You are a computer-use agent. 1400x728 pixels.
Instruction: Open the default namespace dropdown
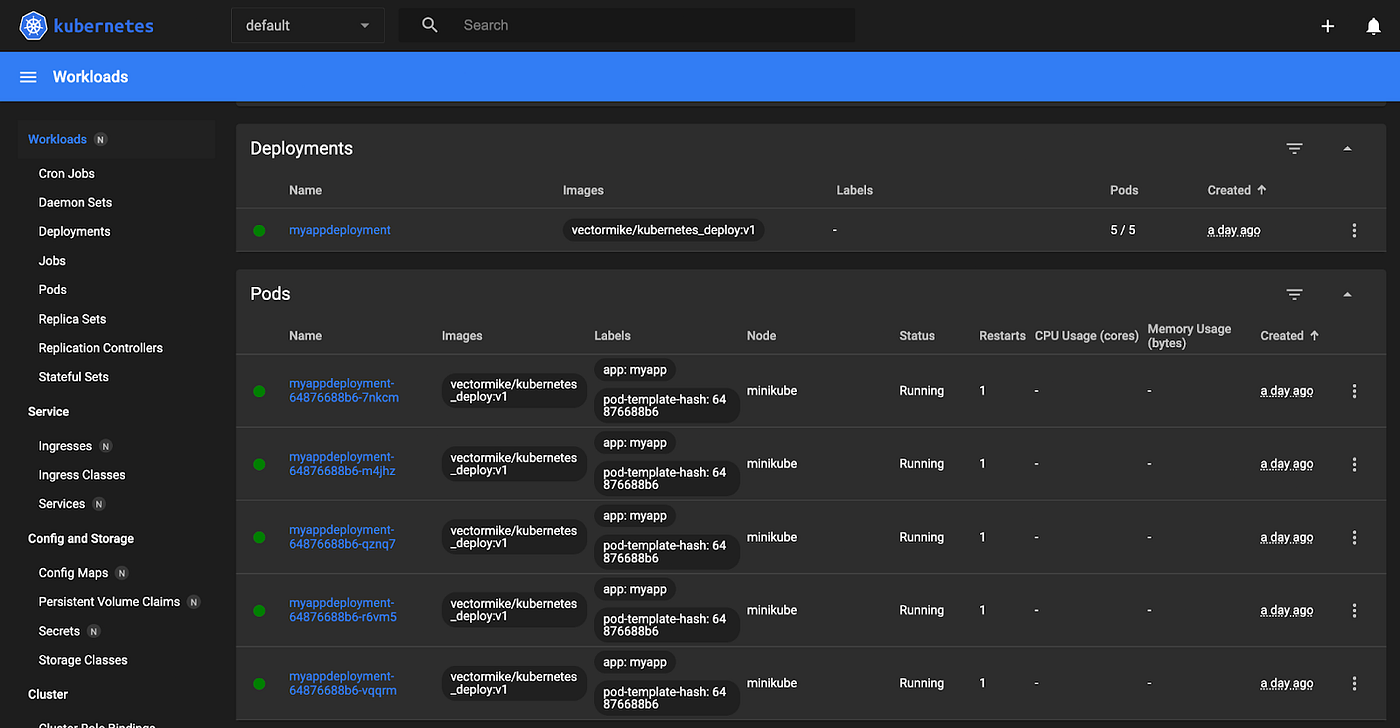tap(308, 26)
